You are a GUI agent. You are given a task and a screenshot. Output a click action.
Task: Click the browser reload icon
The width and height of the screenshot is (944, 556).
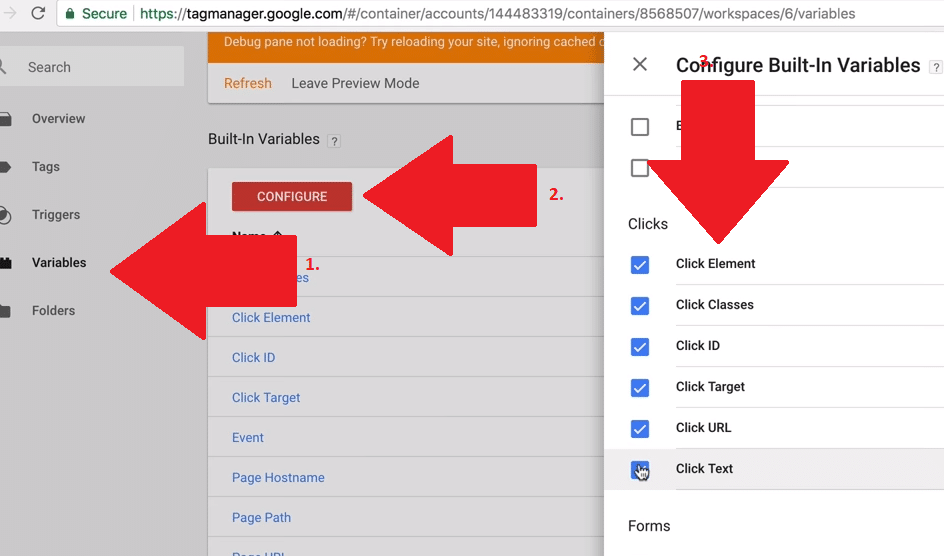click(38, 13)
